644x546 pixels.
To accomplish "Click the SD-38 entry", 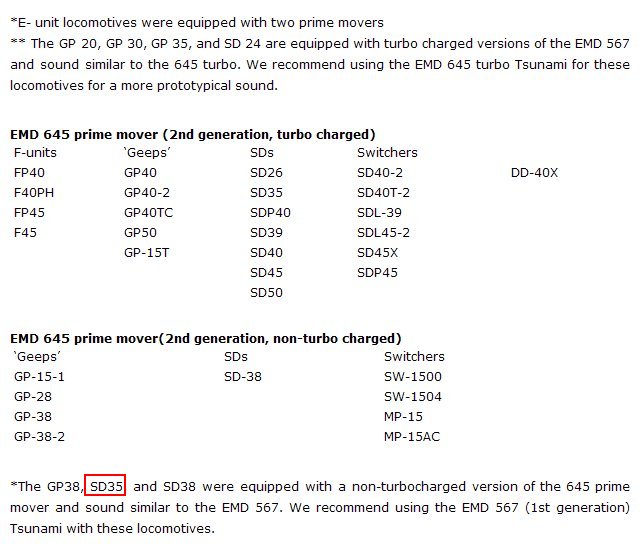I will (x=243, y=377).
